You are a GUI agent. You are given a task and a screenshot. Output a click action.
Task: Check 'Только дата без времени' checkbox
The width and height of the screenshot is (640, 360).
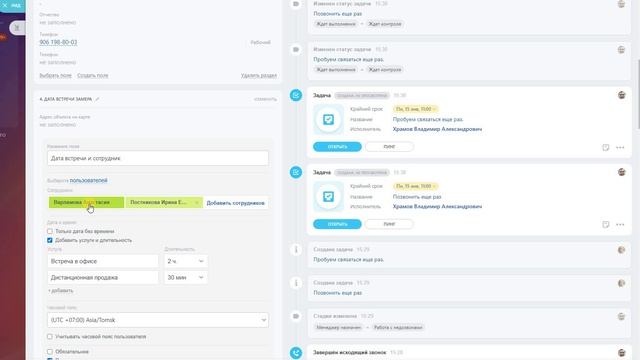[50, 231]
